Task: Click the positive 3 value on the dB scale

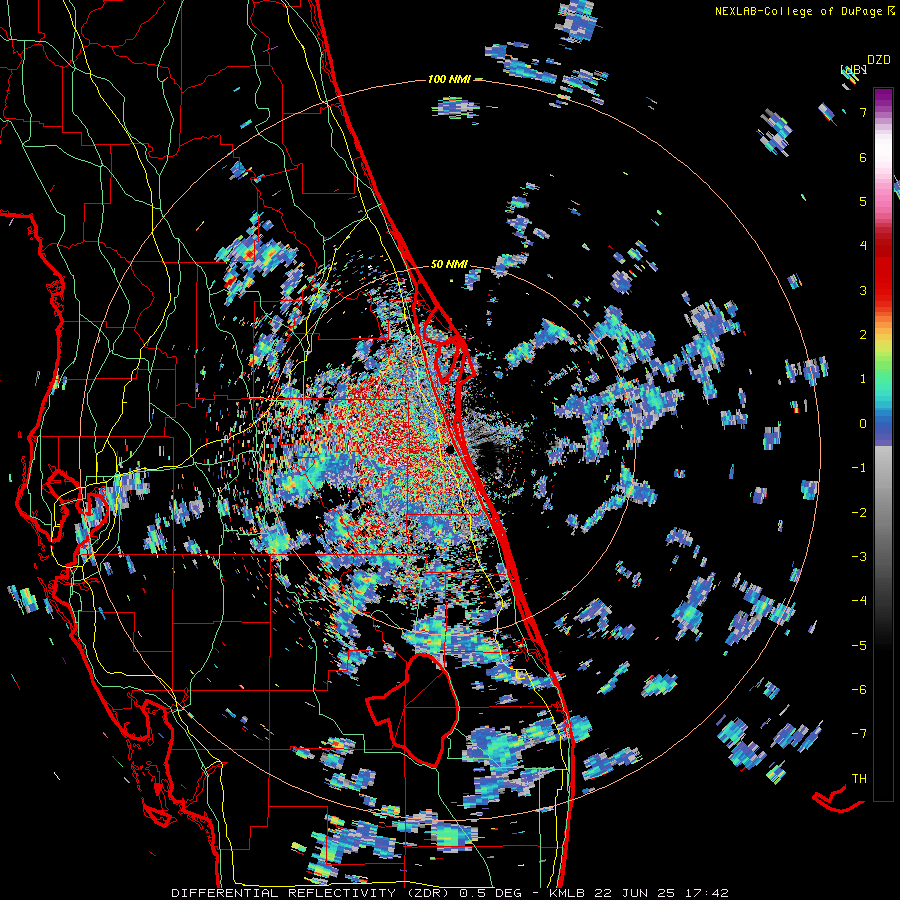Action: [863, 290]
